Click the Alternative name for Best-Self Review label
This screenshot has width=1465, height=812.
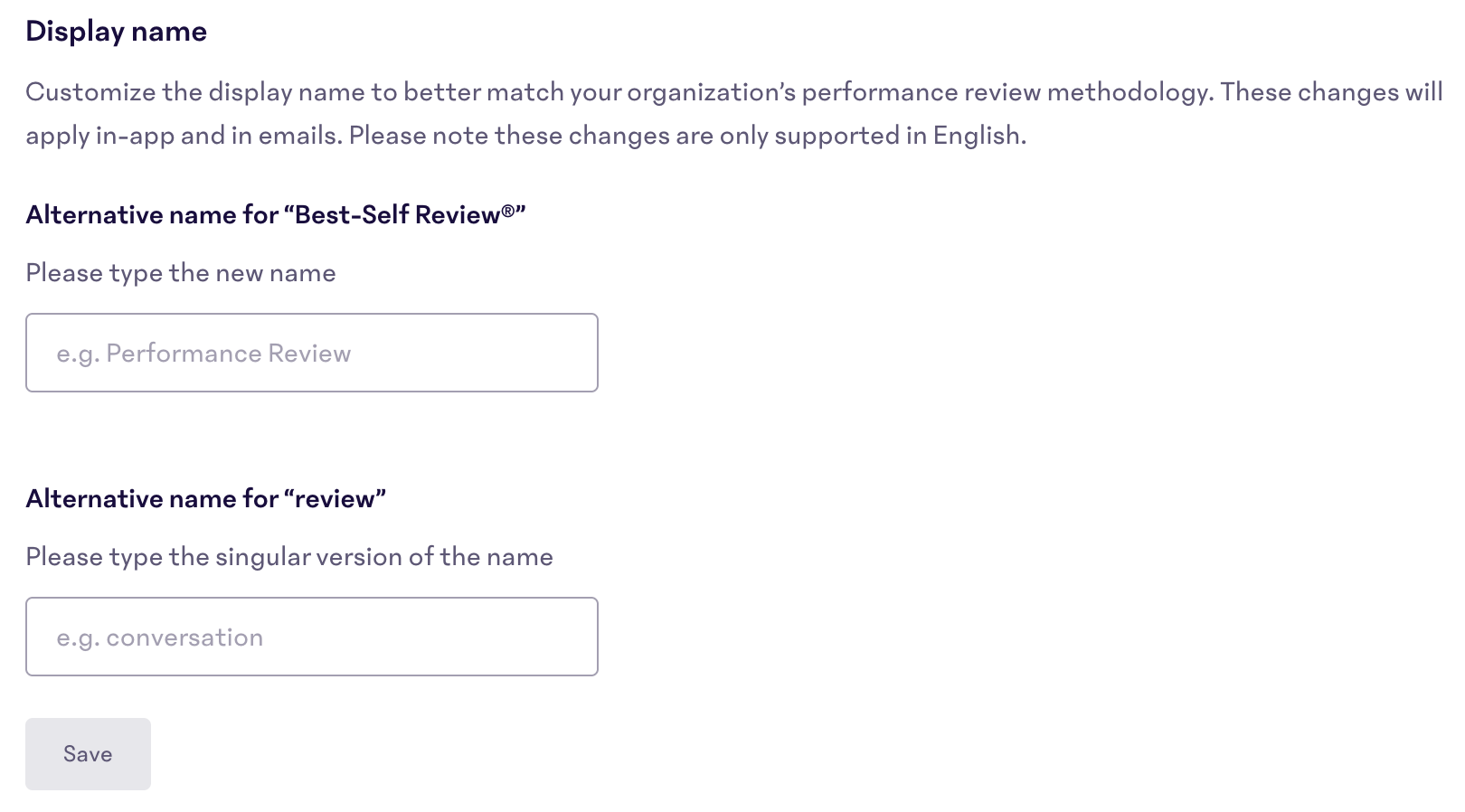(278, 215)
